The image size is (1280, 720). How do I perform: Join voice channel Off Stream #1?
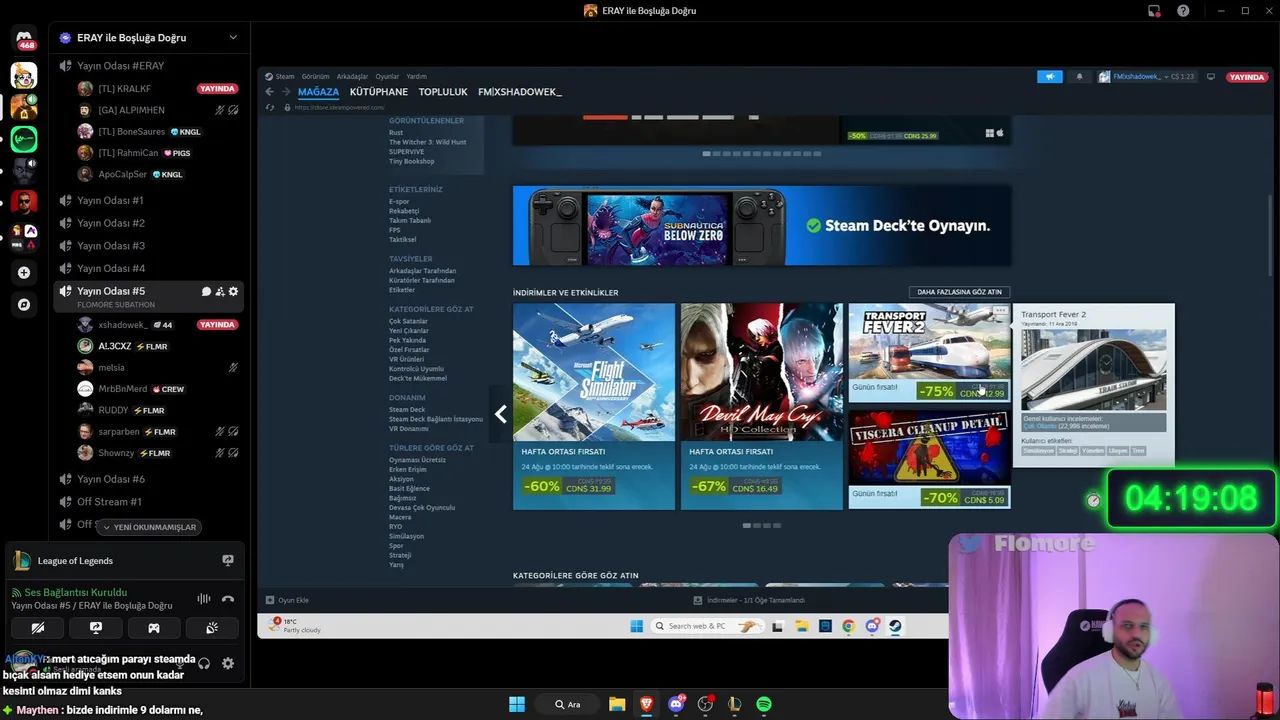pyautogui.click(x=109, y=502)
